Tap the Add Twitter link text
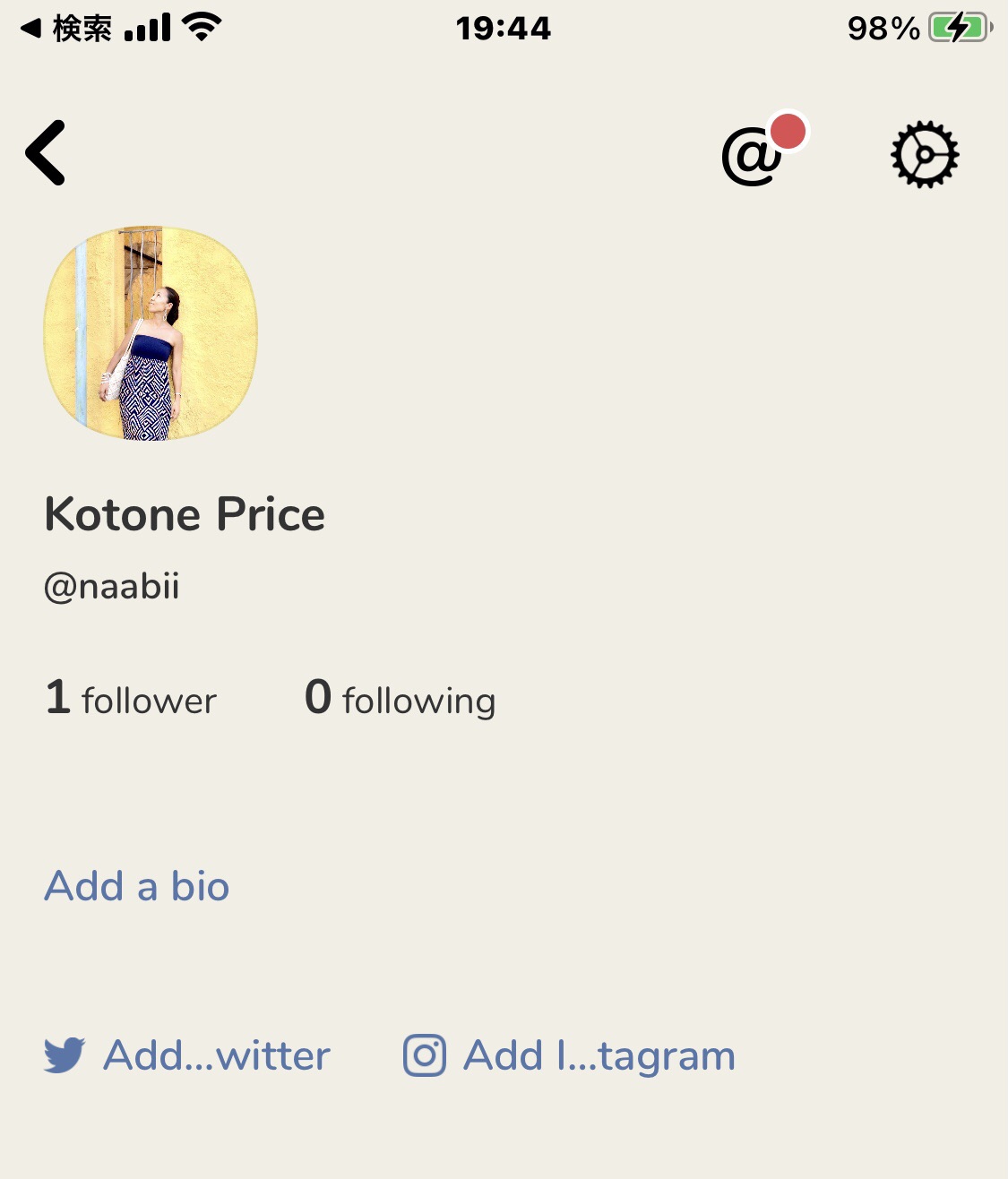Screen dimensions: 1008x1179 [217, 1055]
